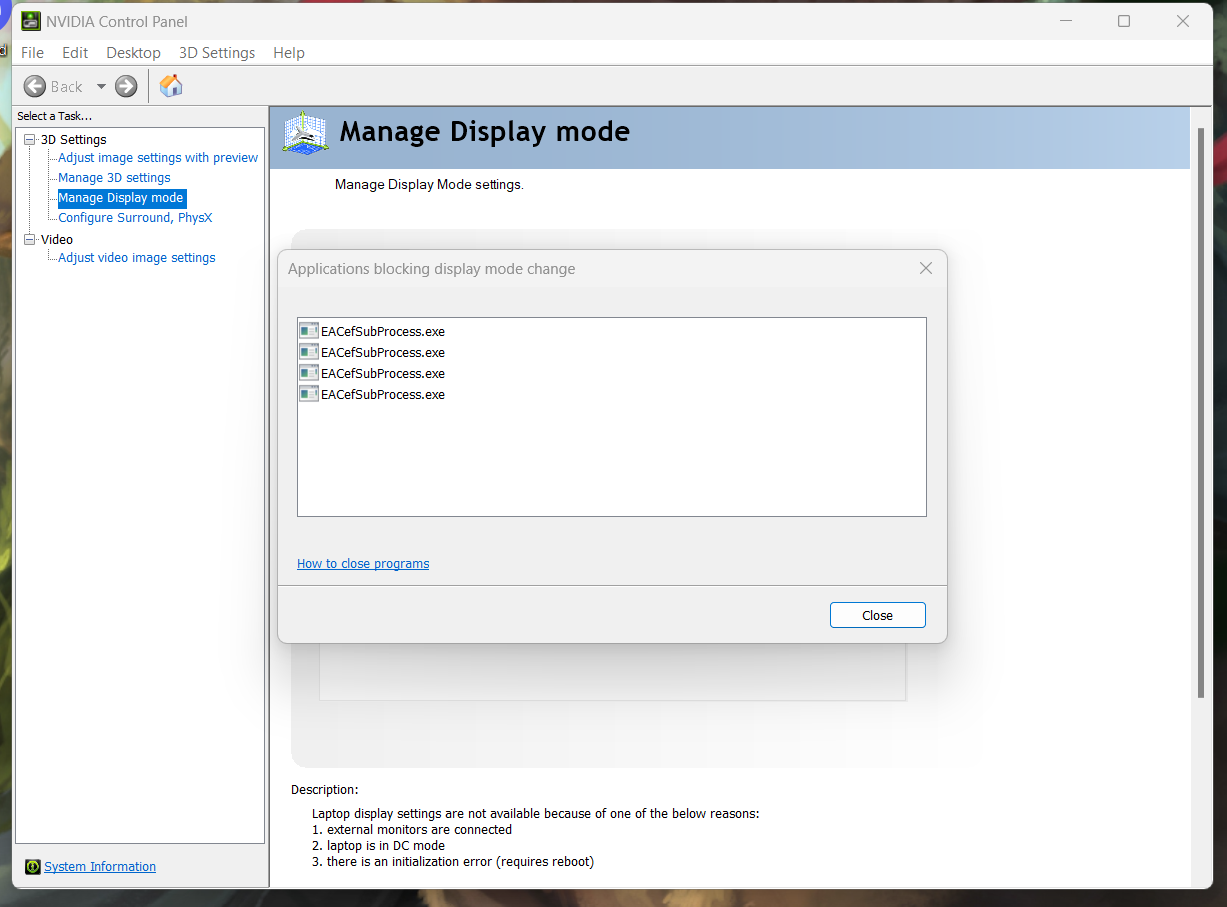The height and width of the screenshot is (907, 1227).
Task: Click the NVIDIA Control Panel title bar icon
Action: coord(31,21)
